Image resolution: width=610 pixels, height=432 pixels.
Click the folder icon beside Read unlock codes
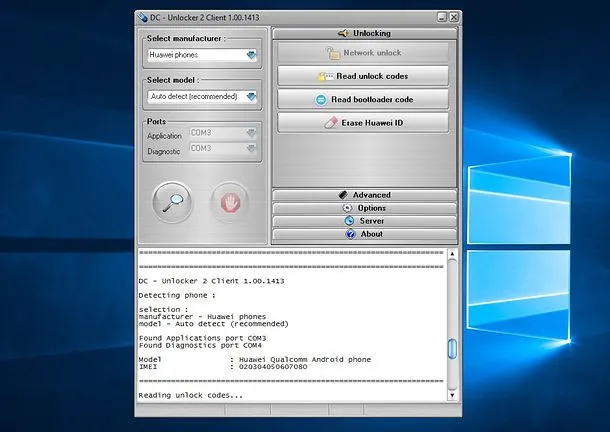coord(324,76)
